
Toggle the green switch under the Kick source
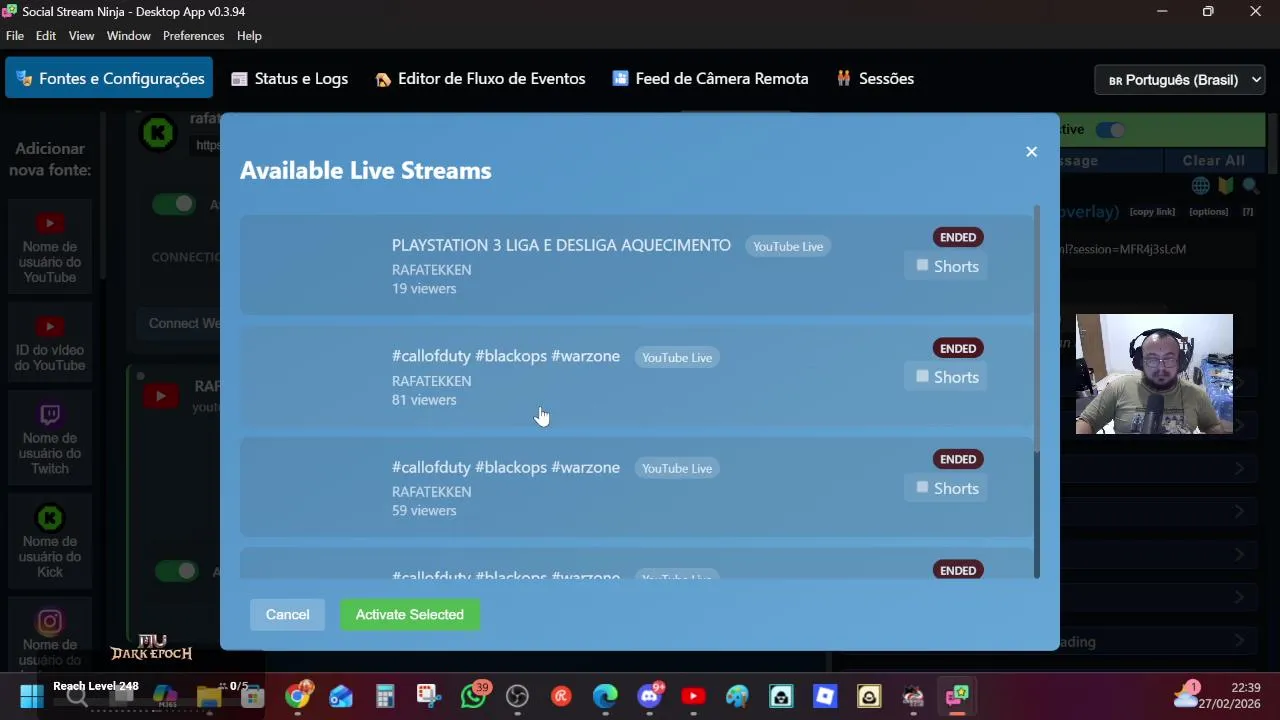(174, 204)
